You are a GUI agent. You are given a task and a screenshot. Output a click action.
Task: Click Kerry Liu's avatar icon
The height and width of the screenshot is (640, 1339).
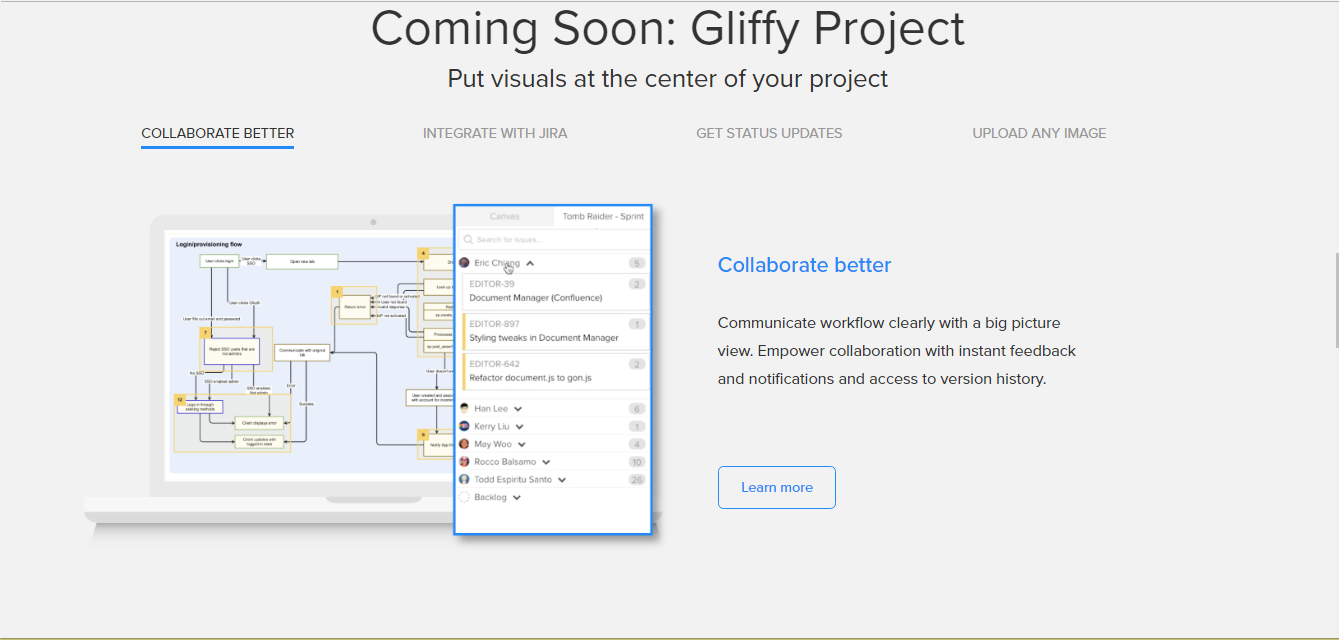[464, 426]
